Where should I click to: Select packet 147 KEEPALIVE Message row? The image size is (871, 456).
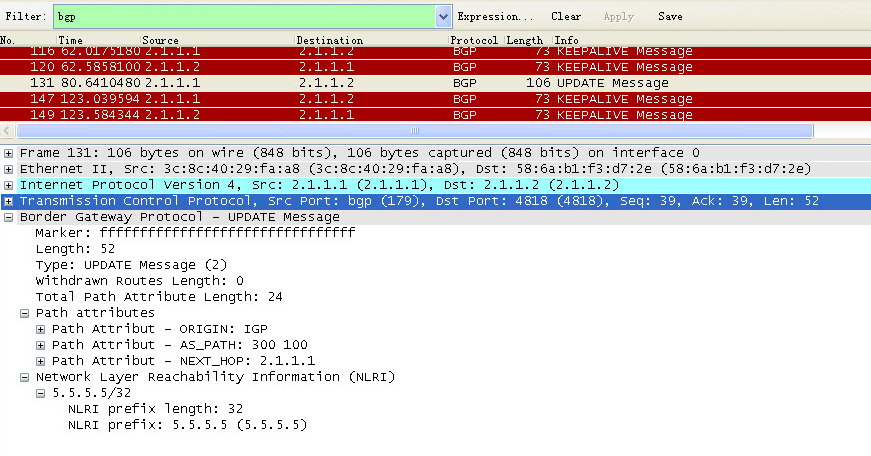(436, 99)
